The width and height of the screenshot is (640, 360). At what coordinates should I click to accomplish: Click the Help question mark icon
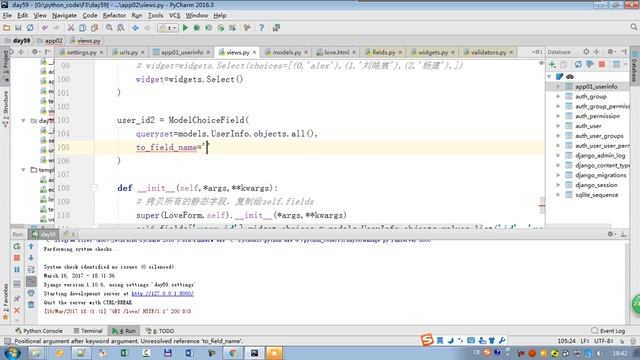tap(261, 28)
